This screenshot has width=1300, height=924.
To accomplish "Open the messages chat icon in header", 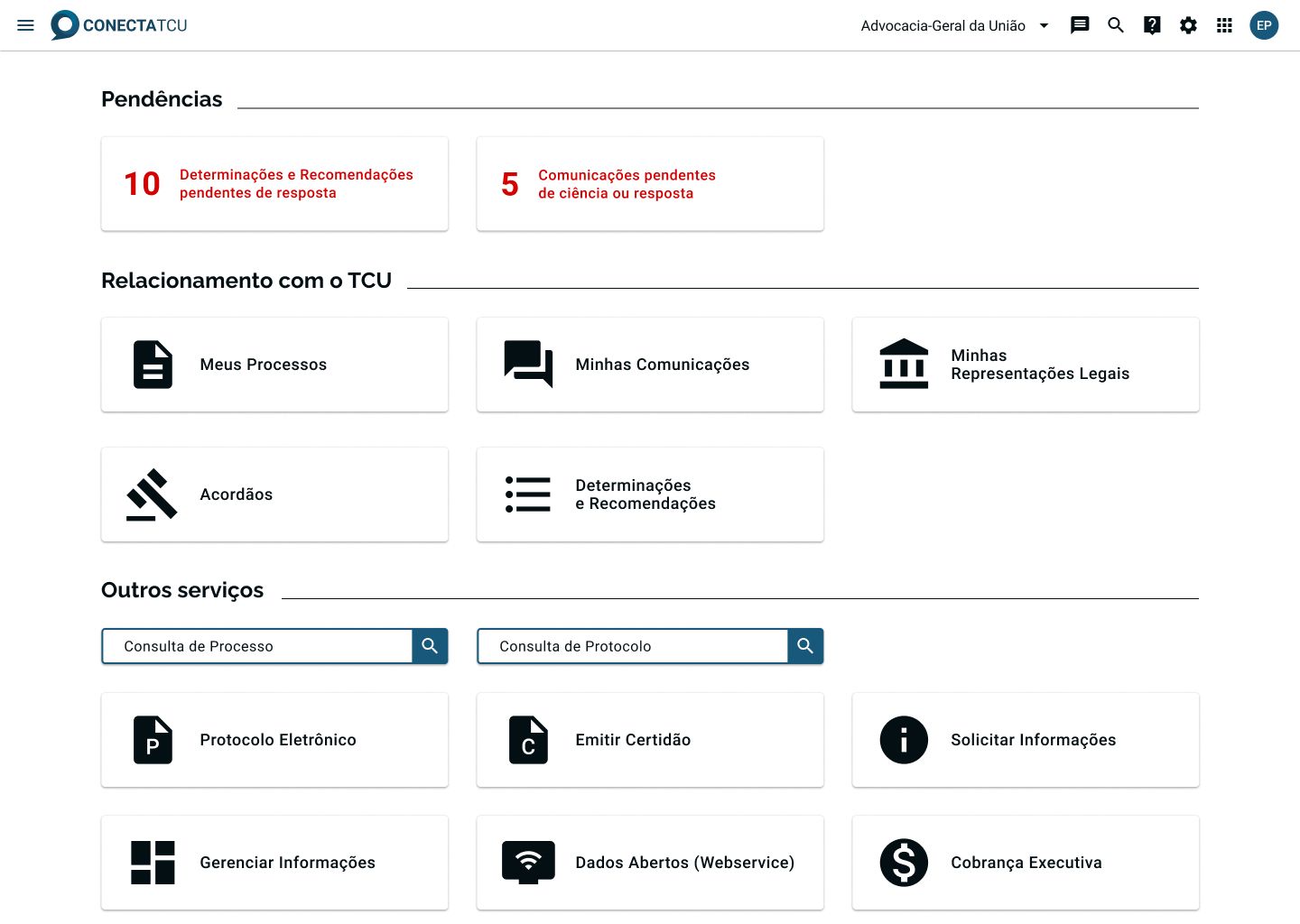I will tap(1080, 25).
